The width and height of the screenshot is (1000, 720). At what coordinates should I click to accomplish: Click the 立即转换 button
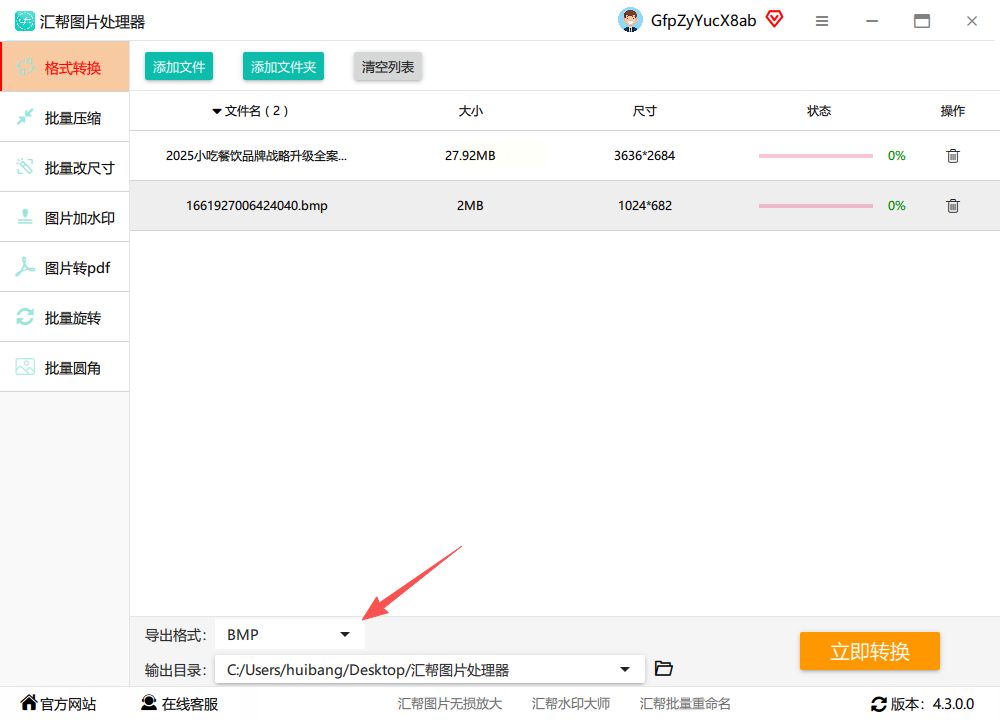click(x=869, y=651)
